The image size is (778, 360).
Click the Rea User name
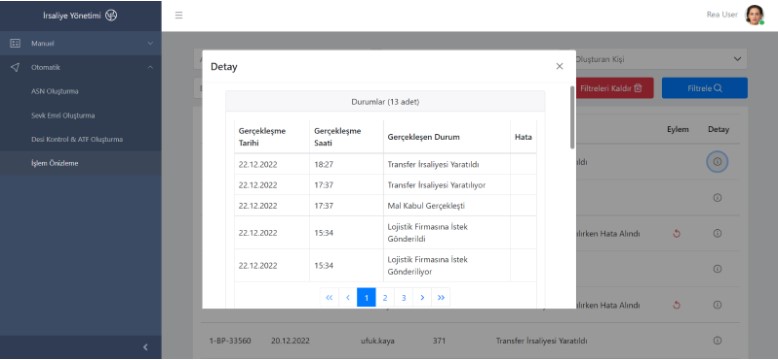[722, 15]
